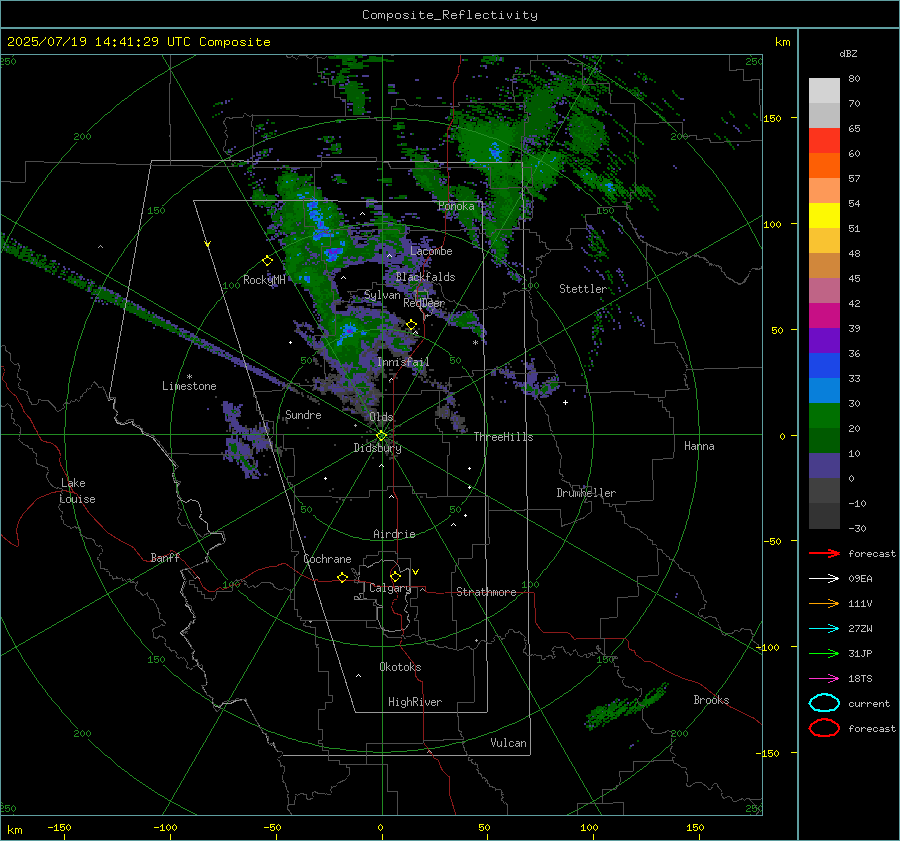Viewport: 900px width, 841px height.
Task: Click the cyan 27ZW arrow icon
Action: (x=824, y=629)
